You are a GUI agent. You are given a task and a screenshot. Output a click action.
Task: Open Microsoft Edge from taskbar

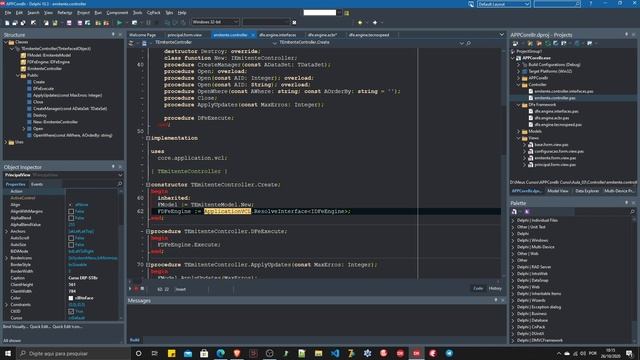coord(220,353)
